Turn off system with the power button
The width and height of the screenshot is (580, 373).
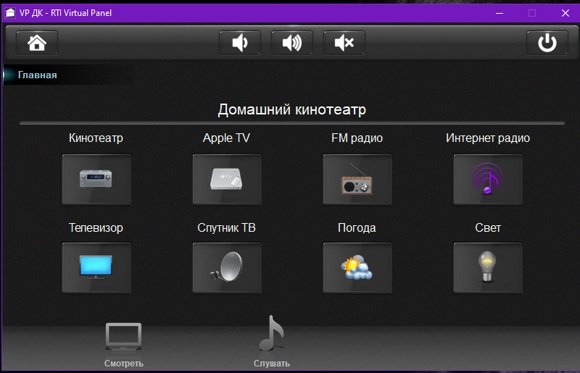click(x=547, y=43)
